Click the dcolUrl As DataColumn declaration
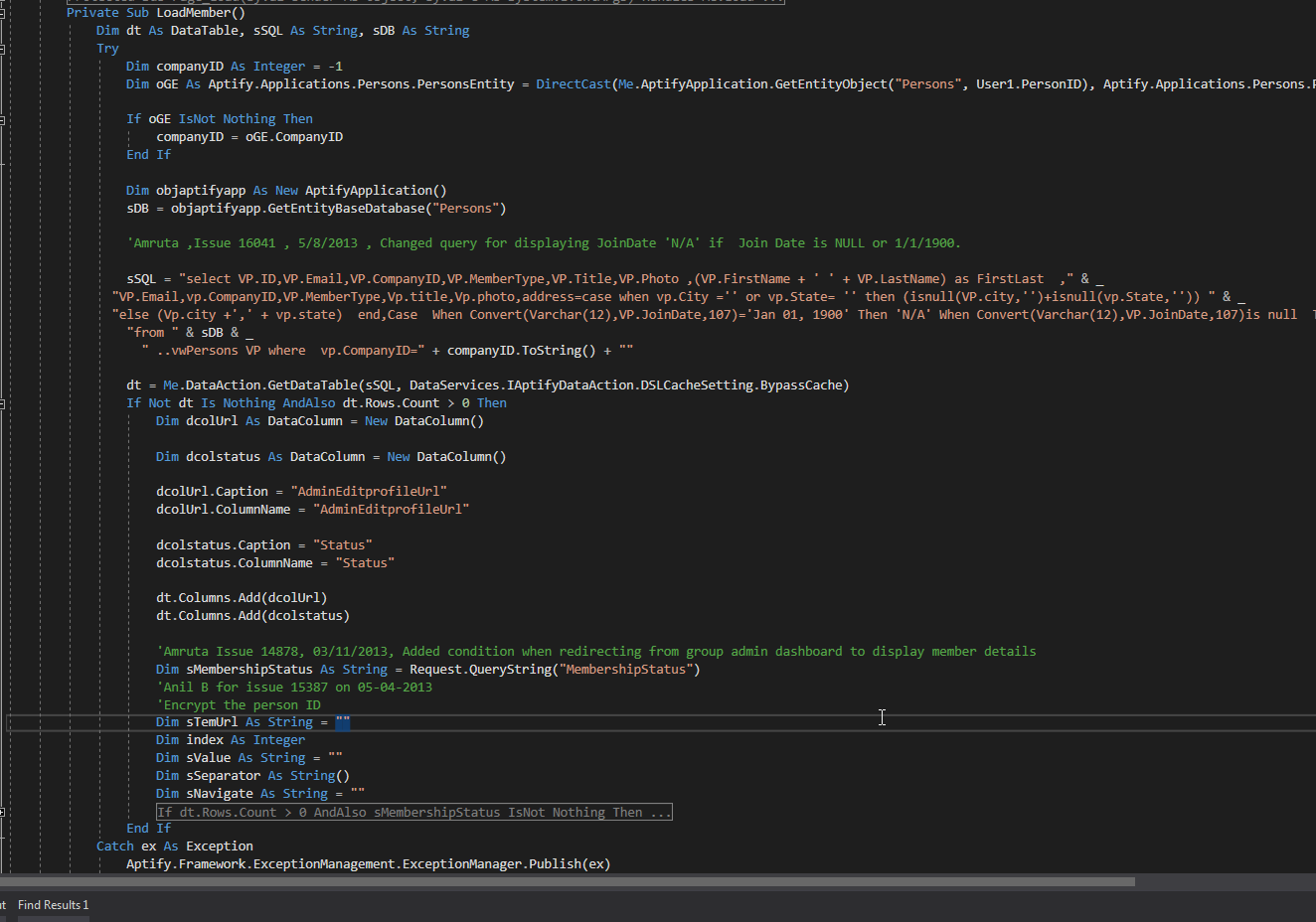The width and height of the screenshot is (1316, 922). point(320,421)
